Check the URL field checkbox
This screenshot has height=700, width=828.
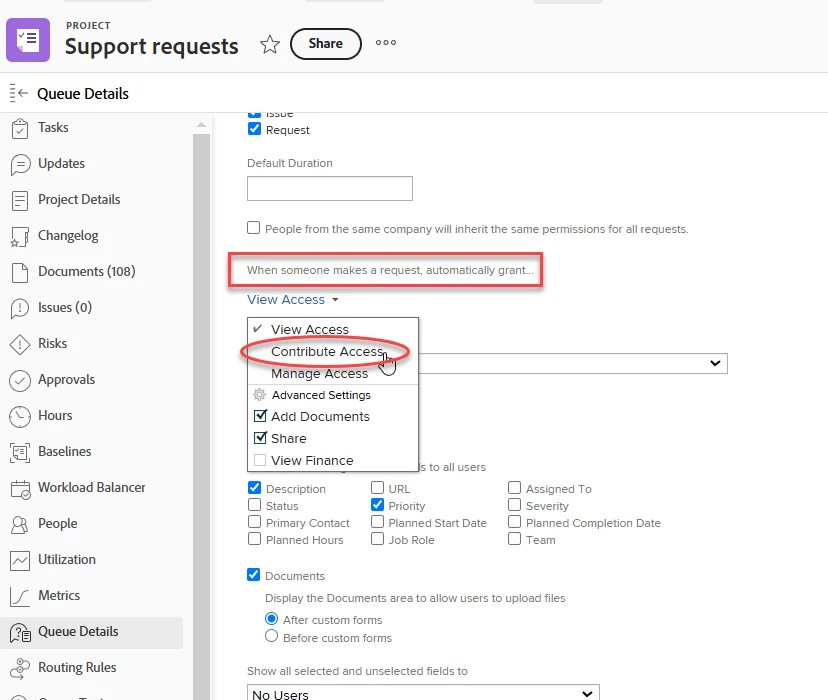click(377, 487)
